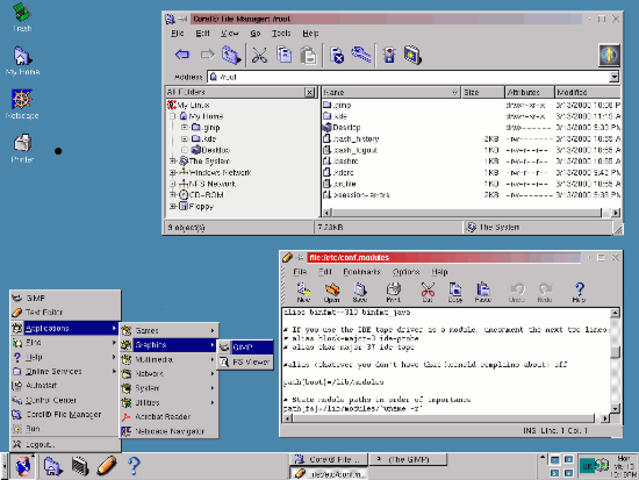Click the Attributes column header
Screen dimensions: 639x480
click(529, 92)
